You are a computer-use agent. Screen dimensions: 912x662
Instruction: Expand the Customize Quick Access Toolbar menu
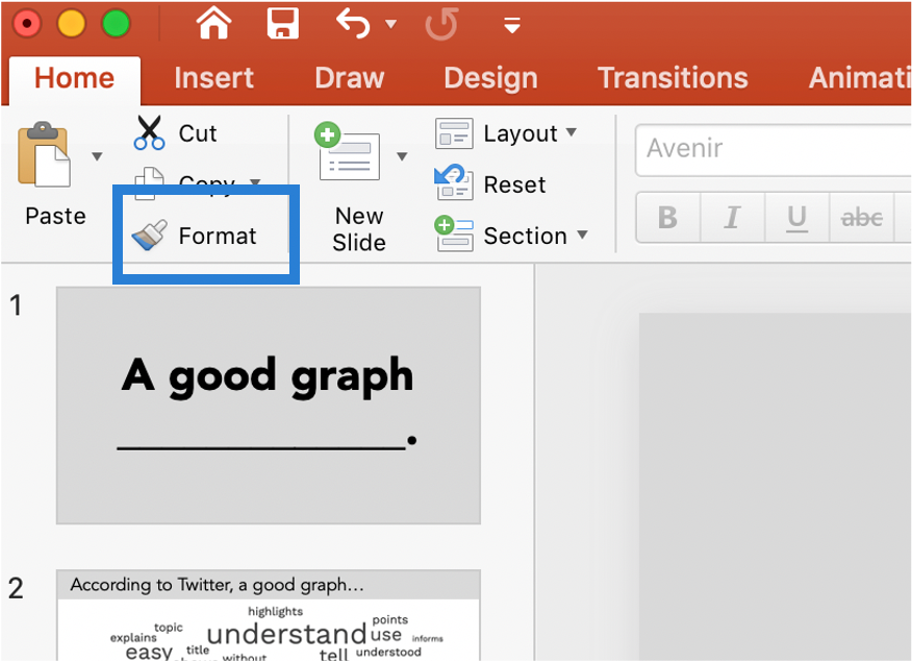[x=511, y=25]
